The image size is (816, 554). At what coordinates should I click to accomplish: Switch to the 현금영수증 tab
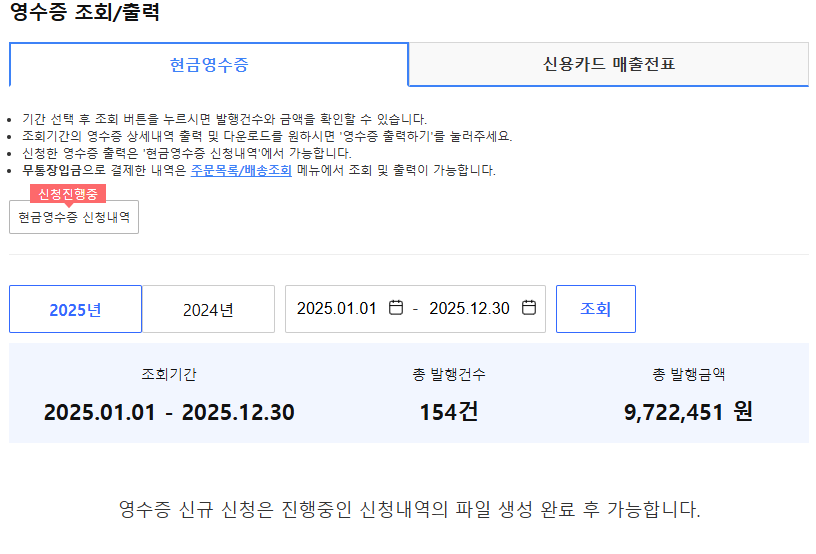[x=209, y=65]
